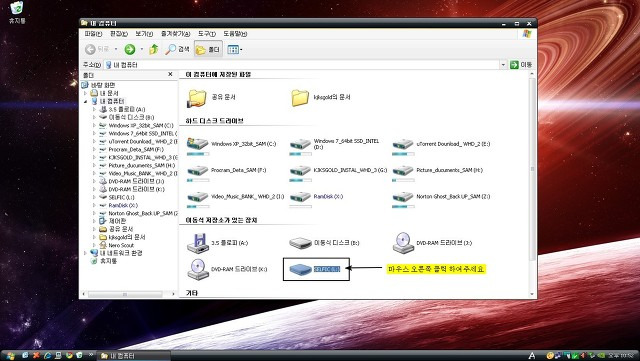The width and height of the screenshot is (640, 361).
Task: Open the 즐겨찾기(A) menu
Action: (x=176, y=33)
